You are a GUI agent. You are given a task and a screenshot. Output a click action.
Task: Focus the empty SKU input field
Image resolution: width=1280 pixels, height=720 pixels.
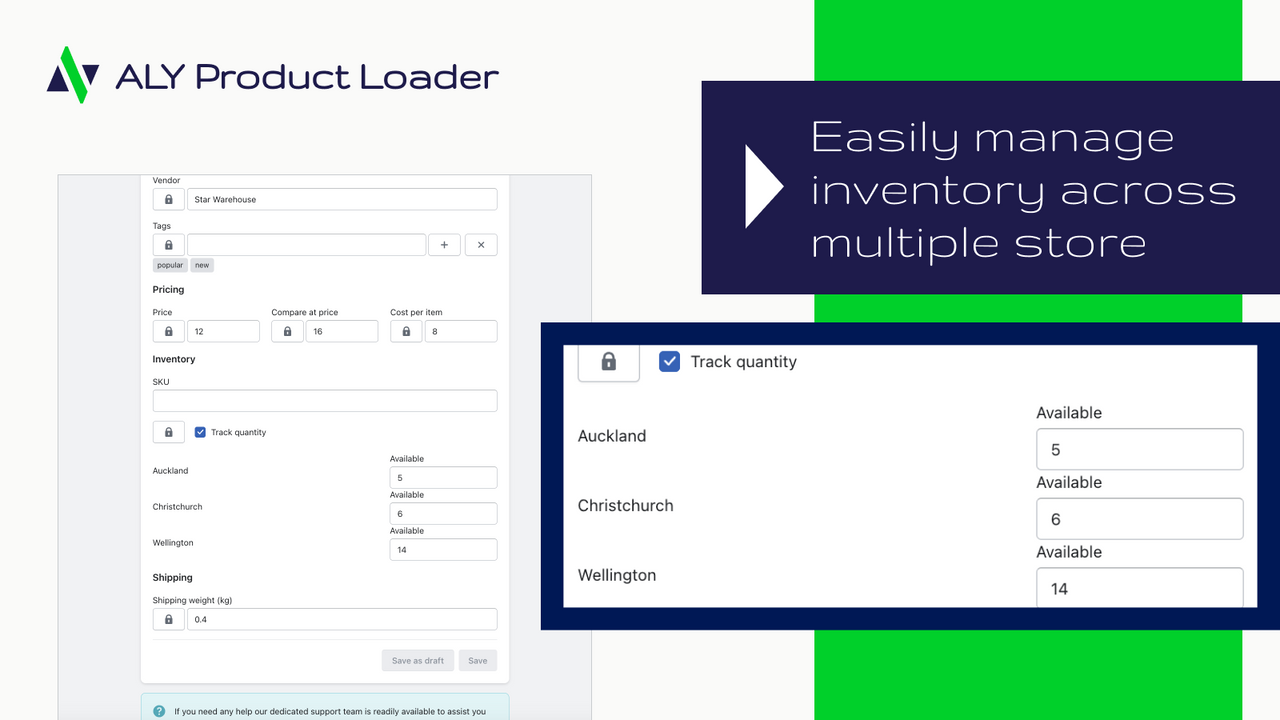pyautogui.click(x=325, y=401)
